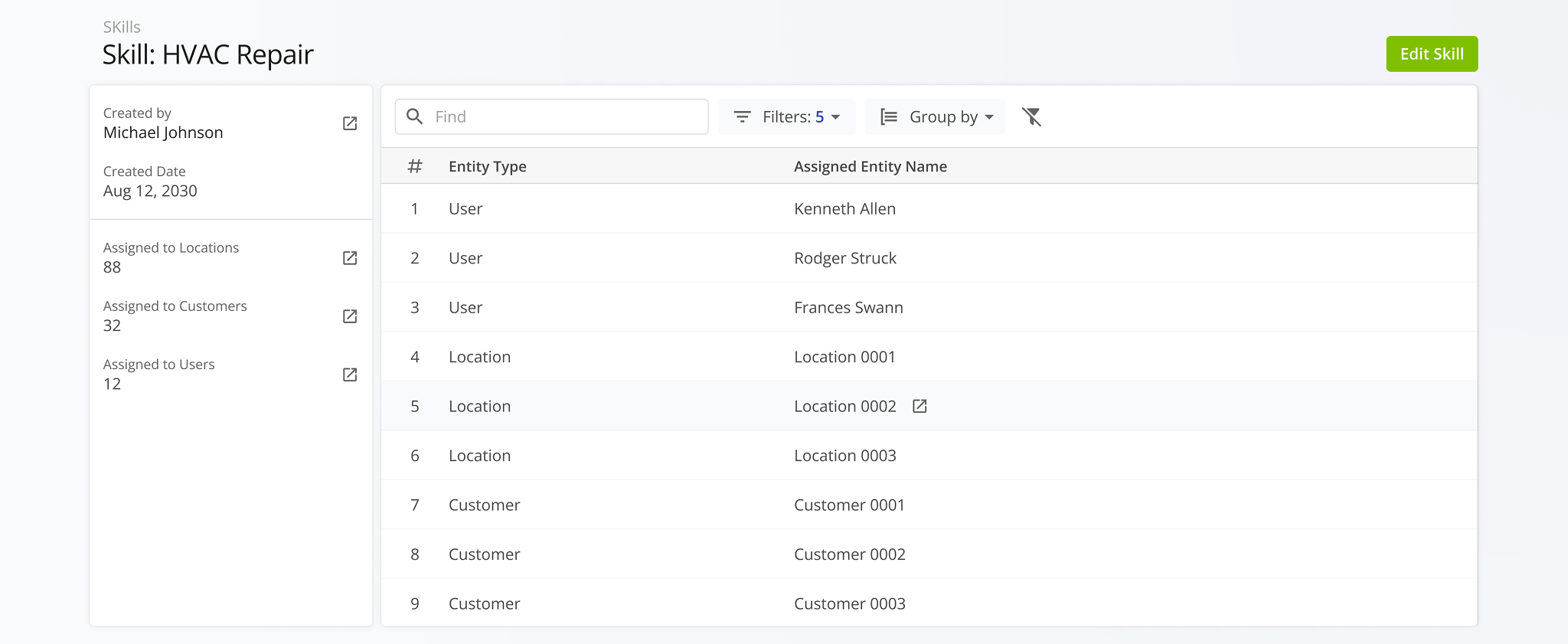Clear all filters with crossed funnel icon
Image resolution: width=1568 pixels, height=644 pixels.
[1031, 117]
